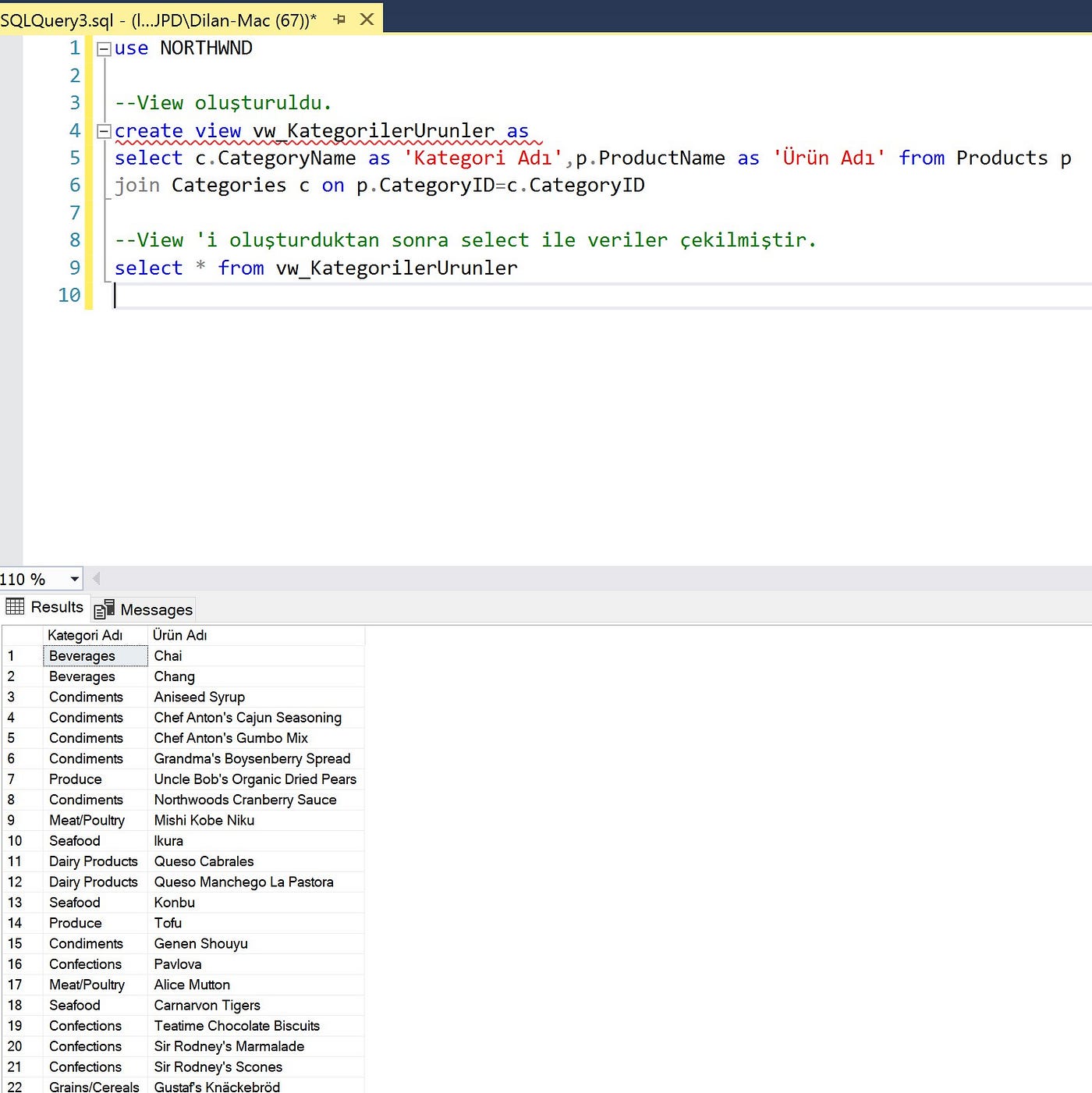Image resolution: width=1092 pixels, height=1093 pixels.
Task: Pin the SQLQuery3.sql tab with pushpin icon
Action: click(339, 20)
